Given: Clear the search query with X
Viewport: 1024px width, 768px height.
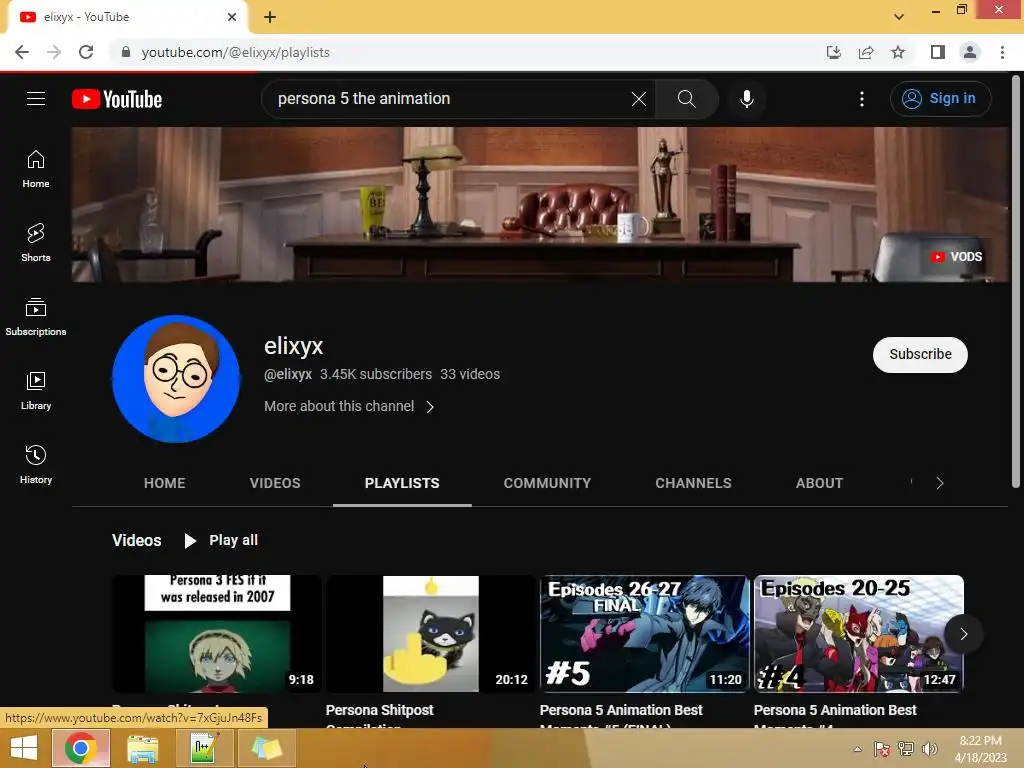Looking at the screenshot, I should [x=639, y=99].
